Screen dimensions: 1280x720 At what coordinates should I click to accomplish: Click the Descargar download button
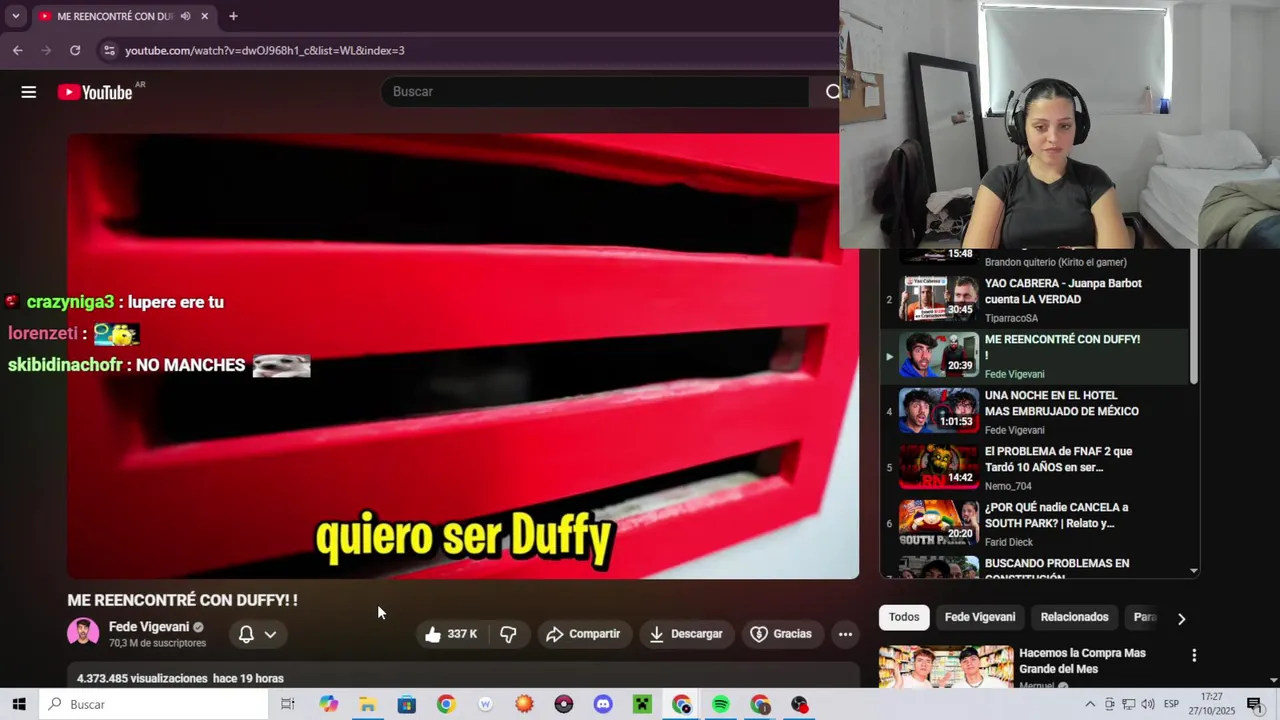click(x=686, y=634)
